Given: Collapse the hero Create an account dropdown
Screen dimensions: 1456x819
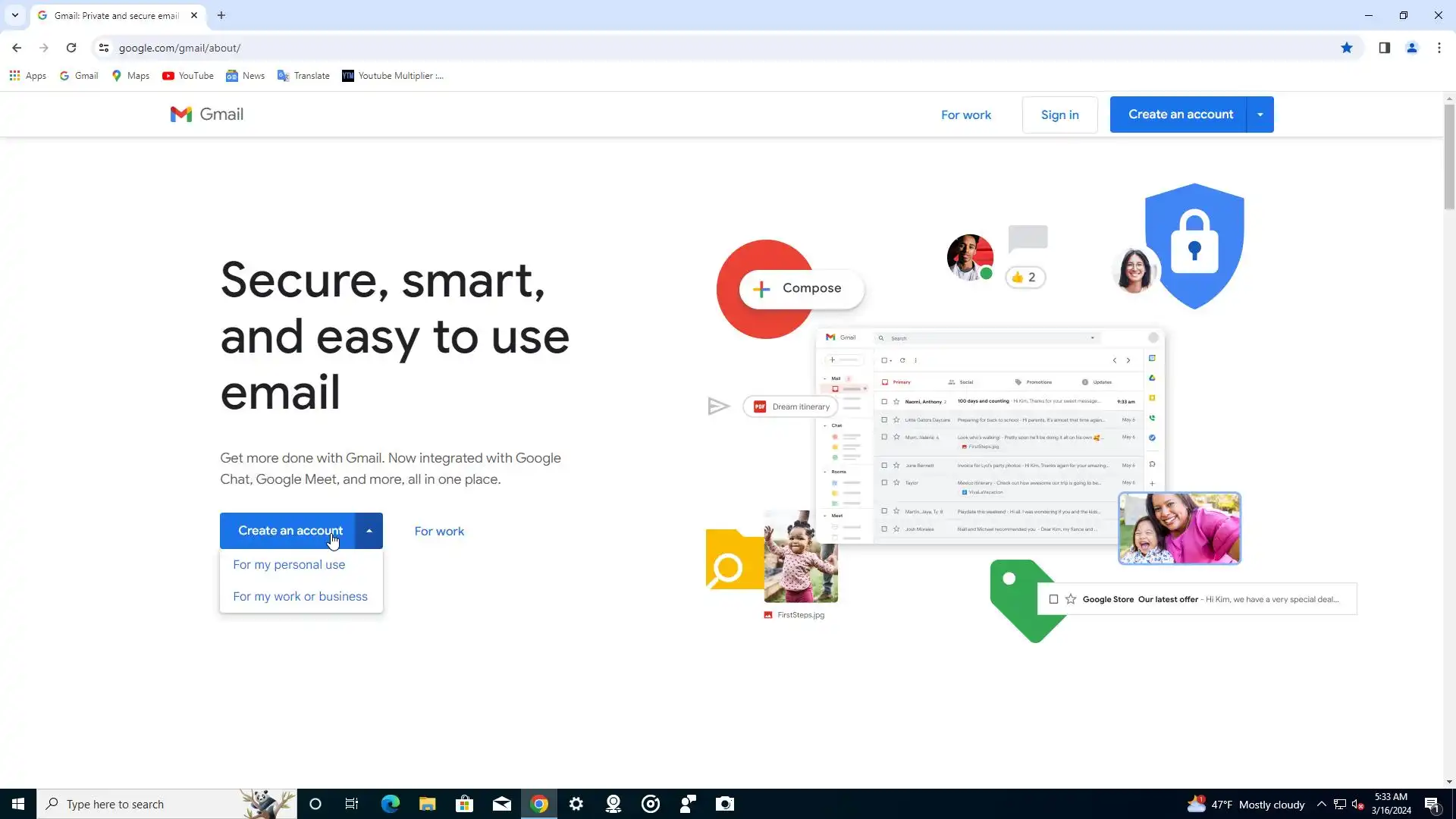Looking at the screenshot, I should pyautogui.click(x=369, y=531).
